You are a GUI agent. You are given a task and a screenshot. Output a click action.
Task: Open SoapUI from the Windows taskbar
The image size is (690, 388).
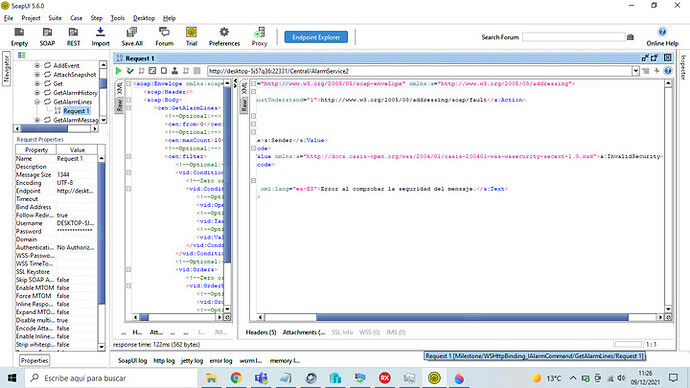point(434,378)
